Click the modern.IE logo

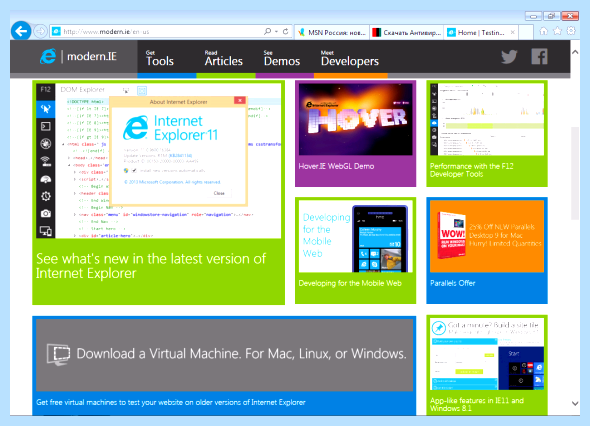click(78, 56)
